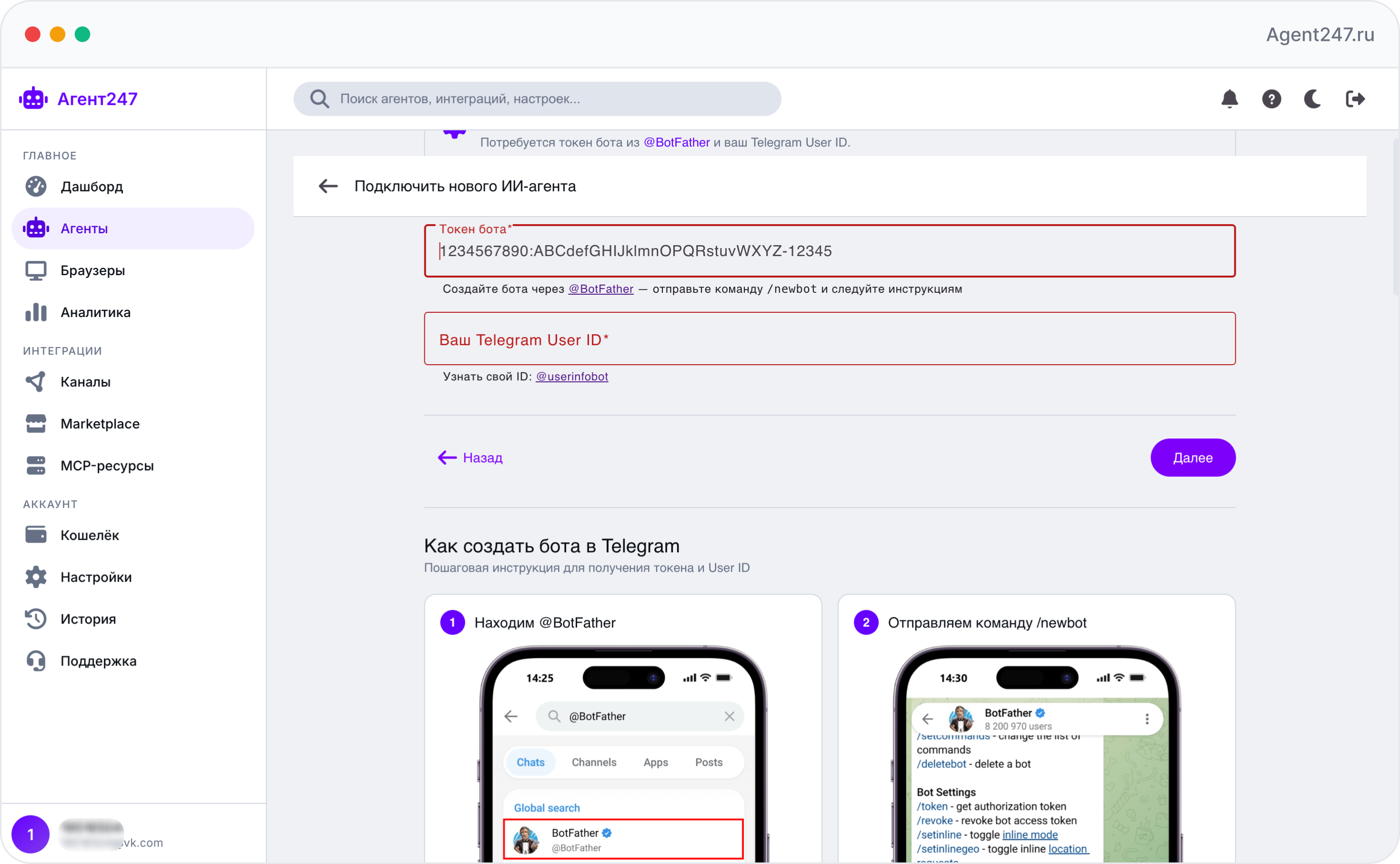
Task: Focus the search agents input field
Action: click(537, 99)
